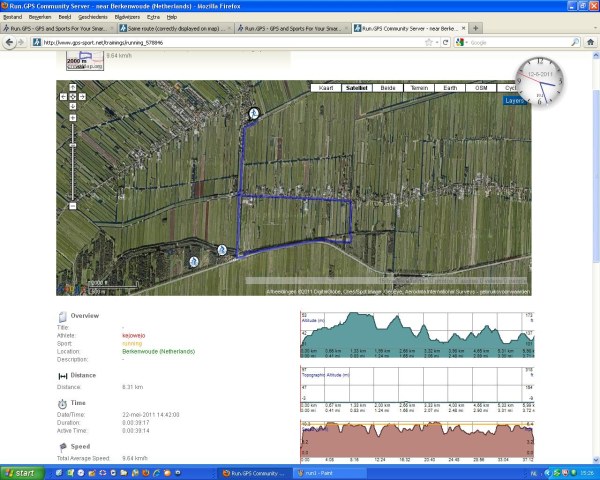The width and height of the screenshot is (600, 480).
Task: Click the map zoom in plus button
Action: point(72,117)
